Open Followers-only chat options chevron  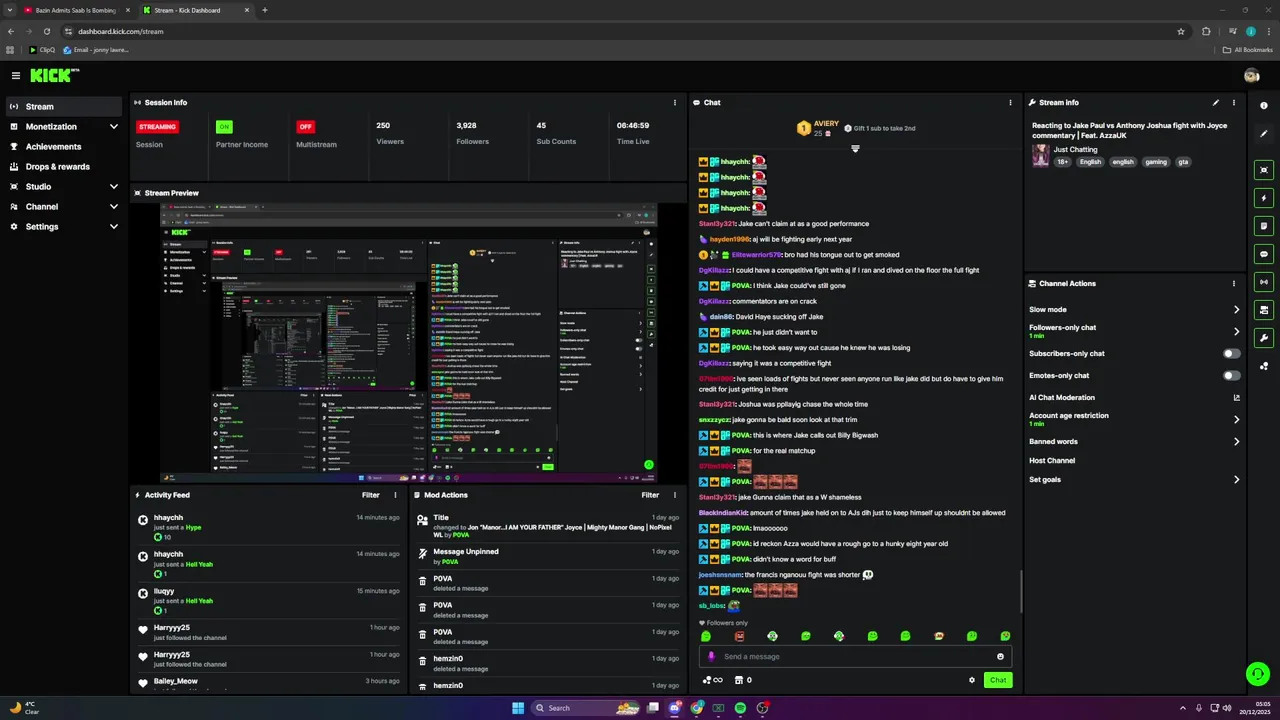point(1236,331)
